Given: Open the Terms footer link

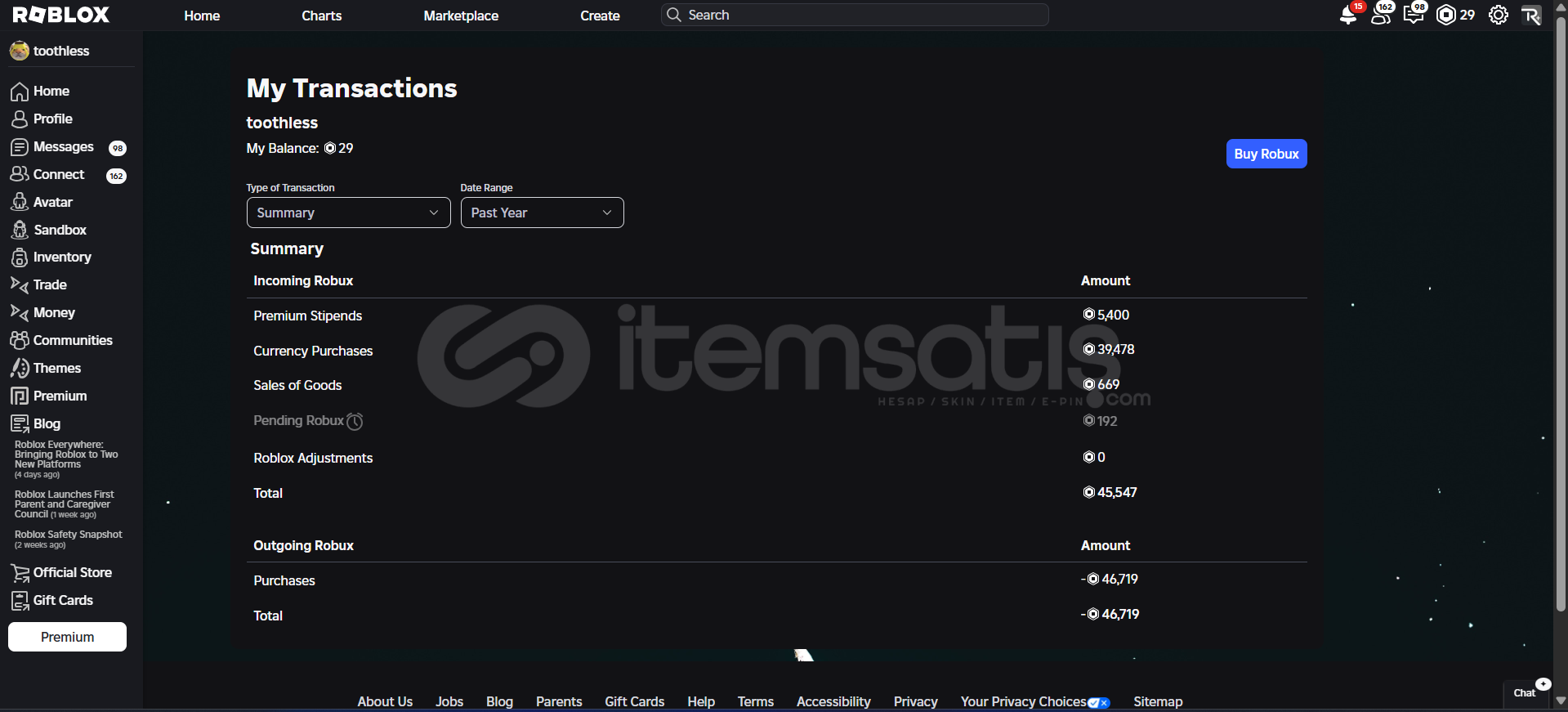Looking at the screenshot, I should click(756, 701).
